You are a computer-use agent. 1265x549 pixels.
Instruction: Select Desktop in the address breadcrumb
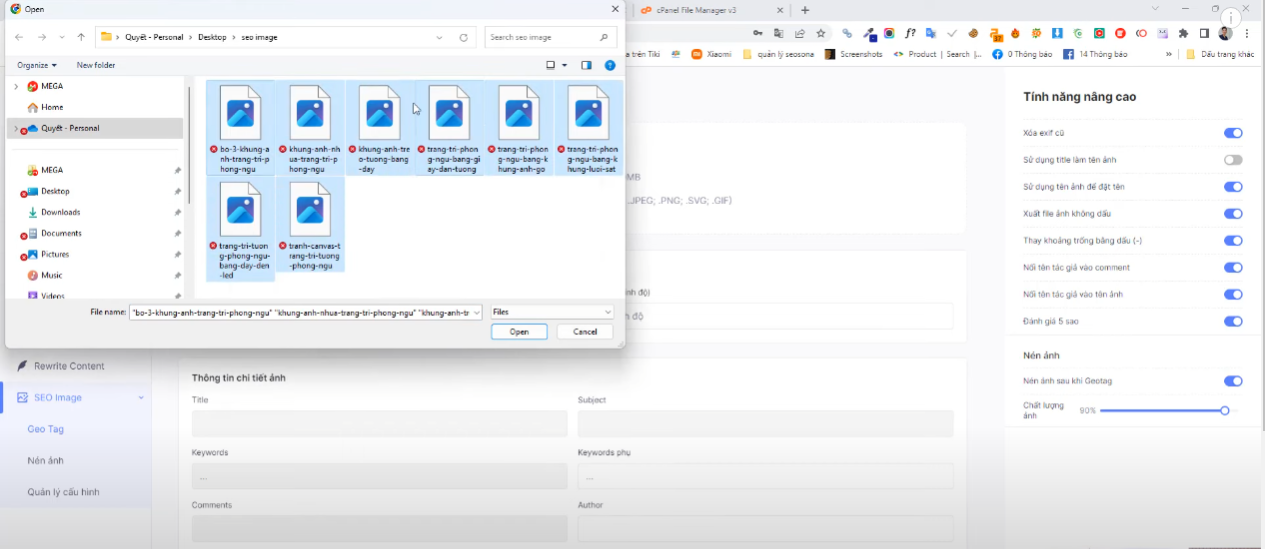[x=212, y=37]
